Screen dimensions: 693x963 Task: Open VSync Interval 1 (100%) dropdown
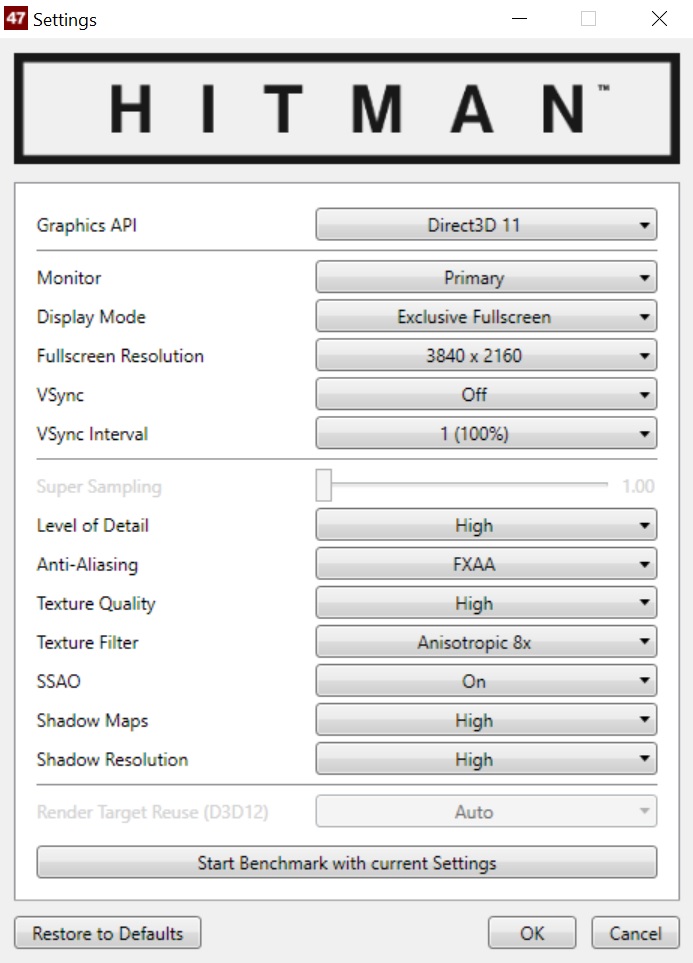tap(486, 434)
